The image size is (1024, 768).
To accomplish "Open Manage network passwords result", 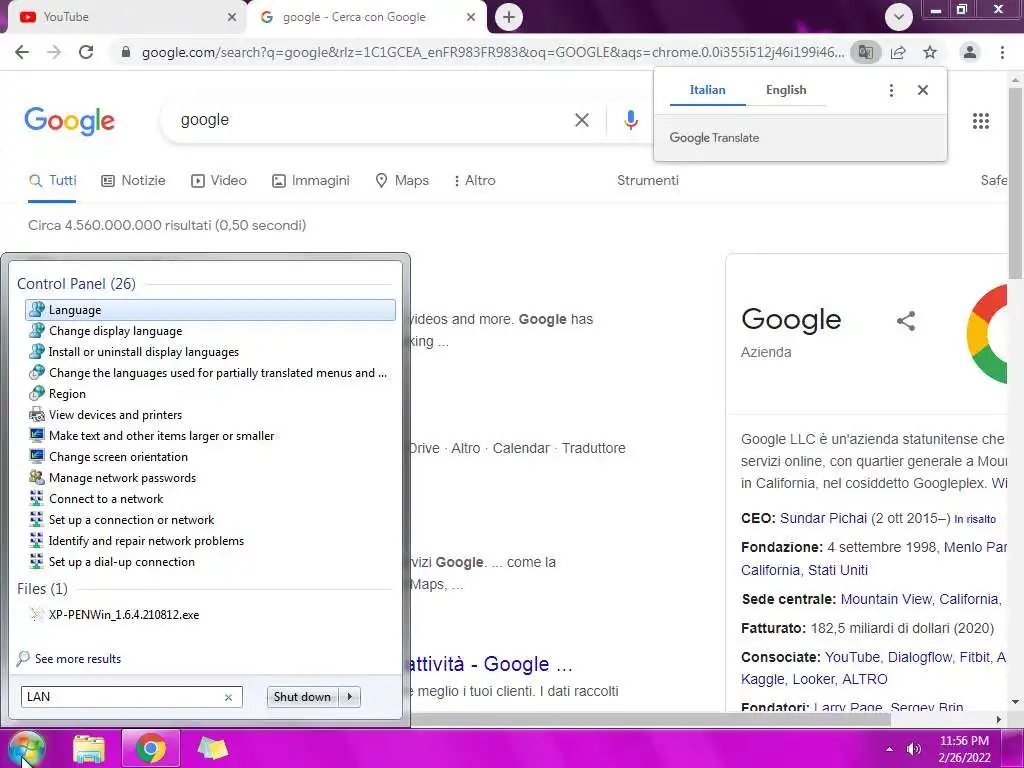I will pos(210,478).
